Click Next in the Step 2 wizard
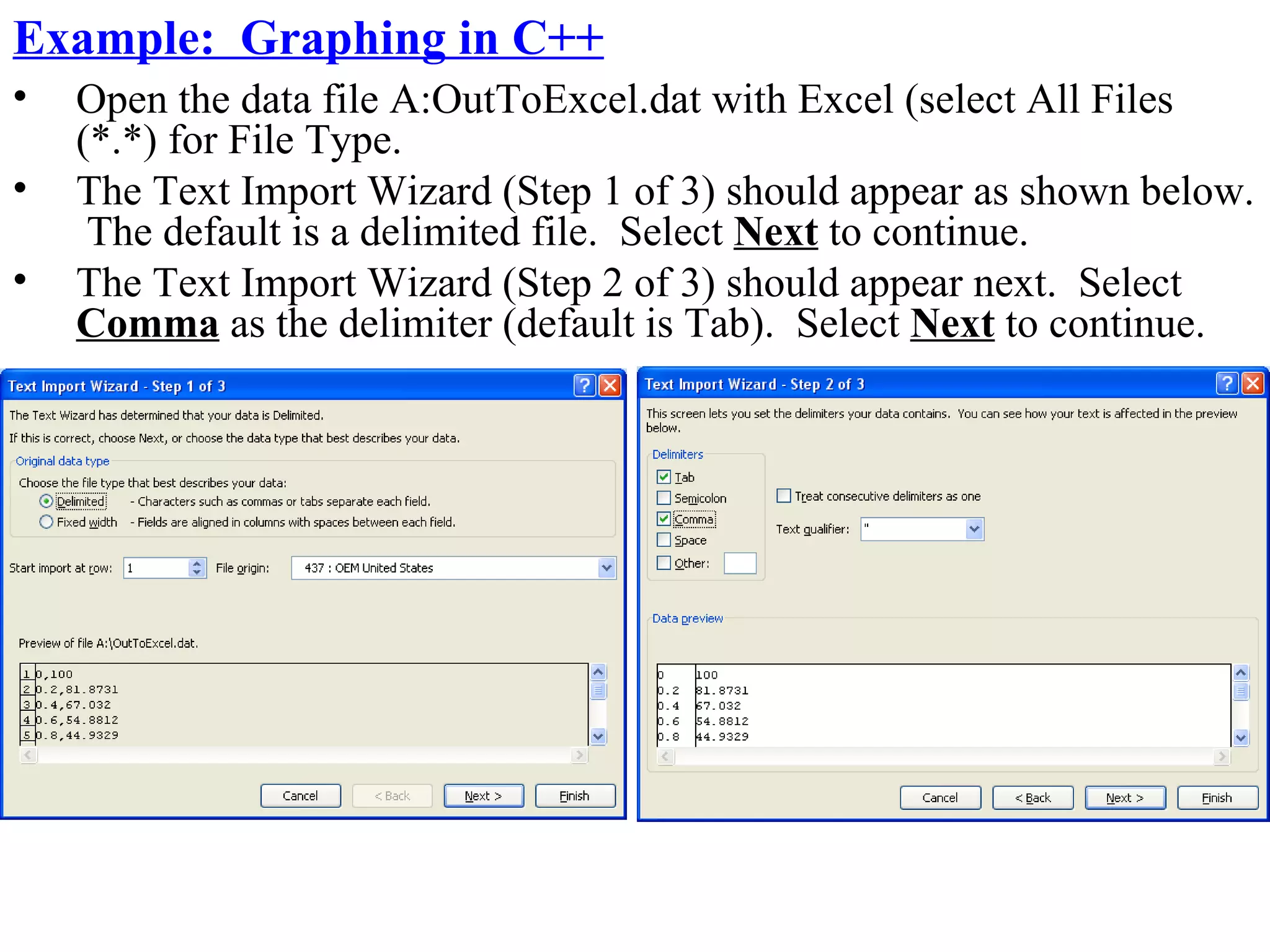 (x=1125, y=798)
